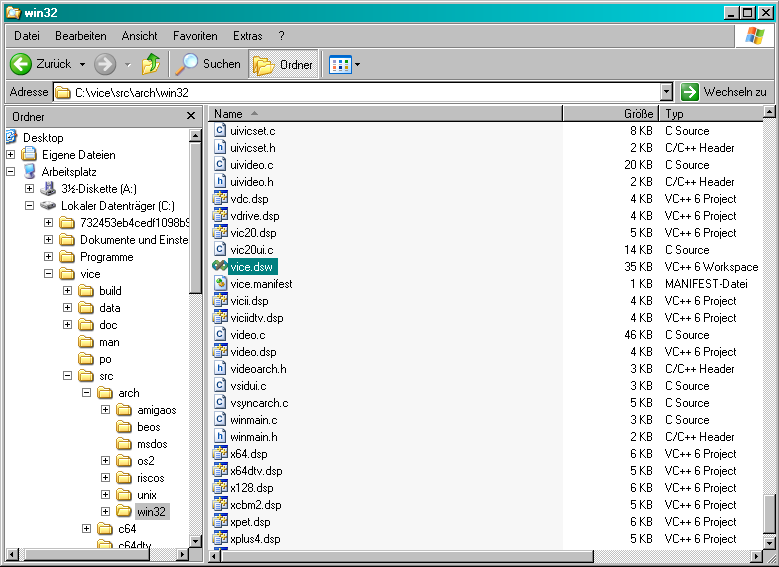779x567 pixels.
Task: Open Suchen with the magnifier icon
Action: [187, 64]
